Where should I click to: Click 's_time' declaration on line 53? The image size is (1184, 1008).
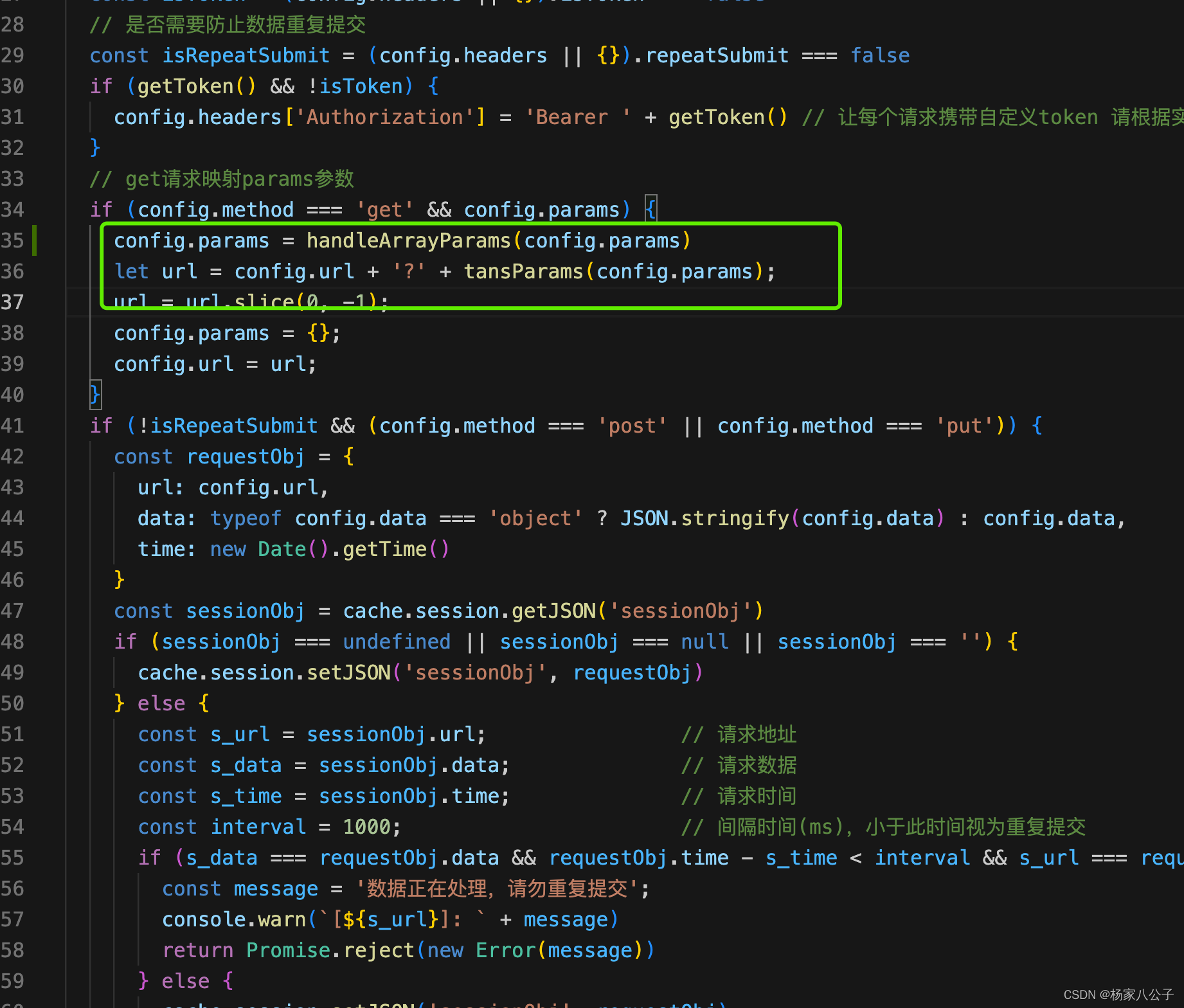[x=246, y=796]
